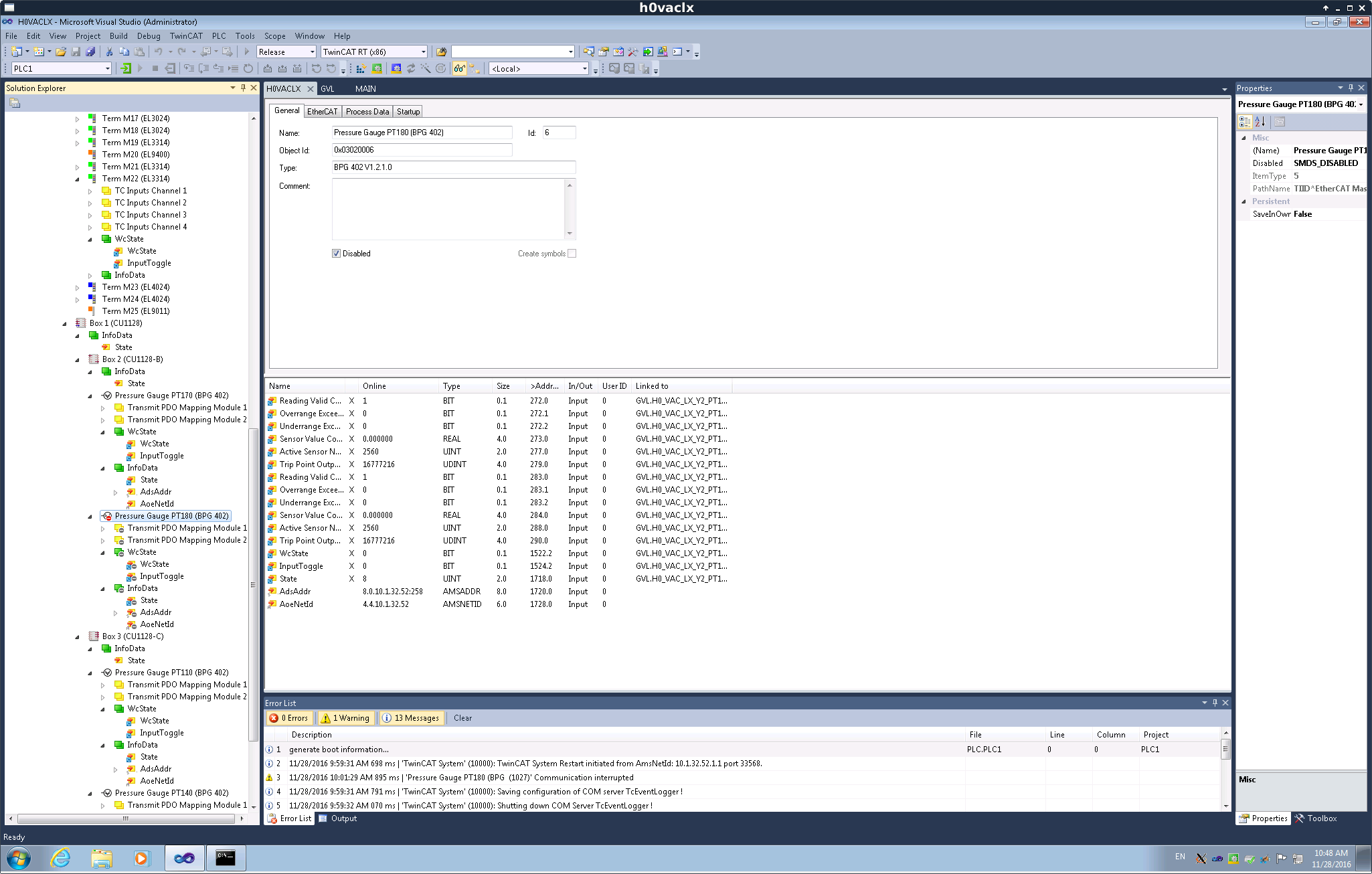Click the Scan magic wand icon

(426, 68)
